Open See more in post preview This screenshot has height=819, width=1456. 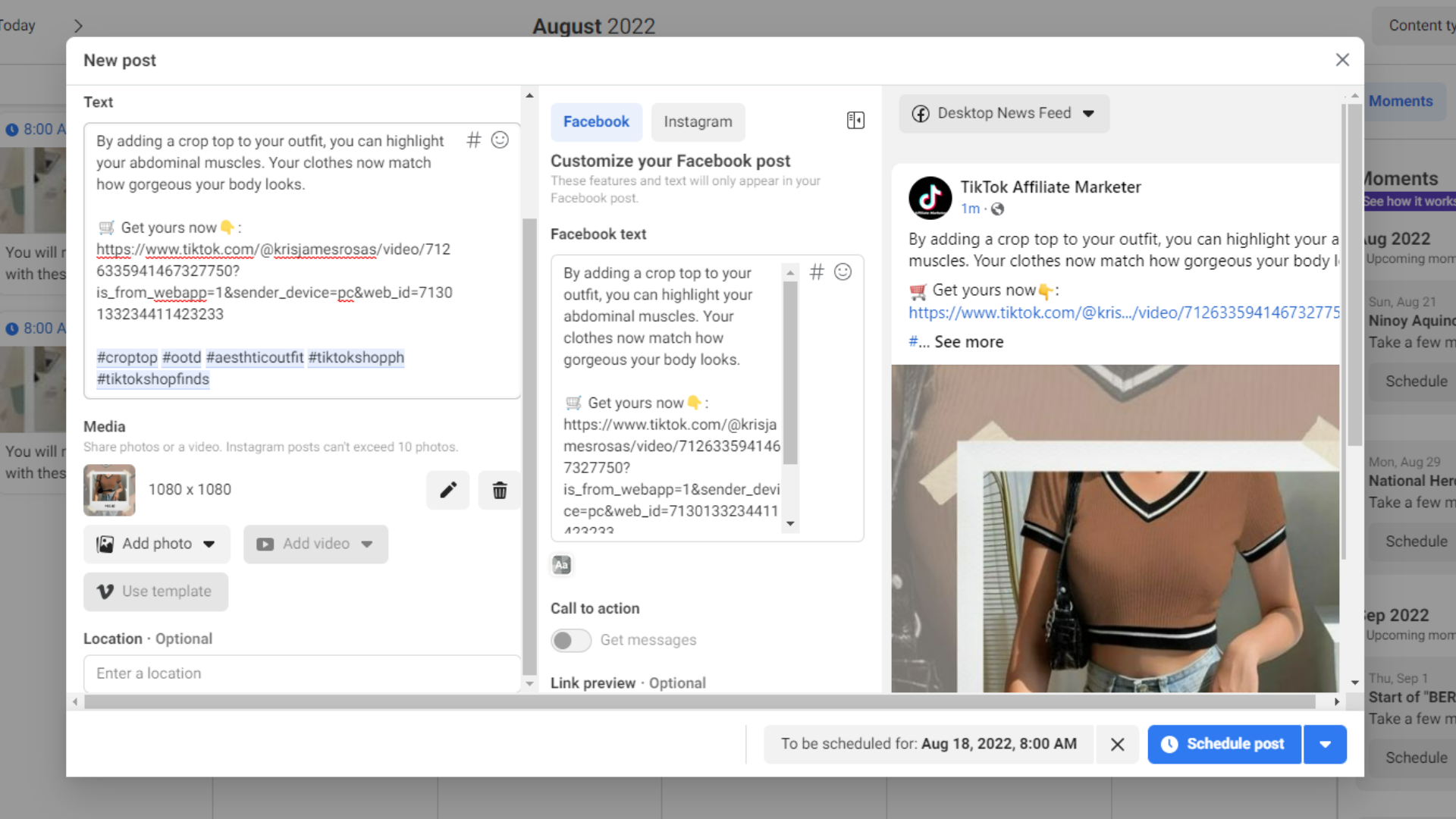[968, 342]
